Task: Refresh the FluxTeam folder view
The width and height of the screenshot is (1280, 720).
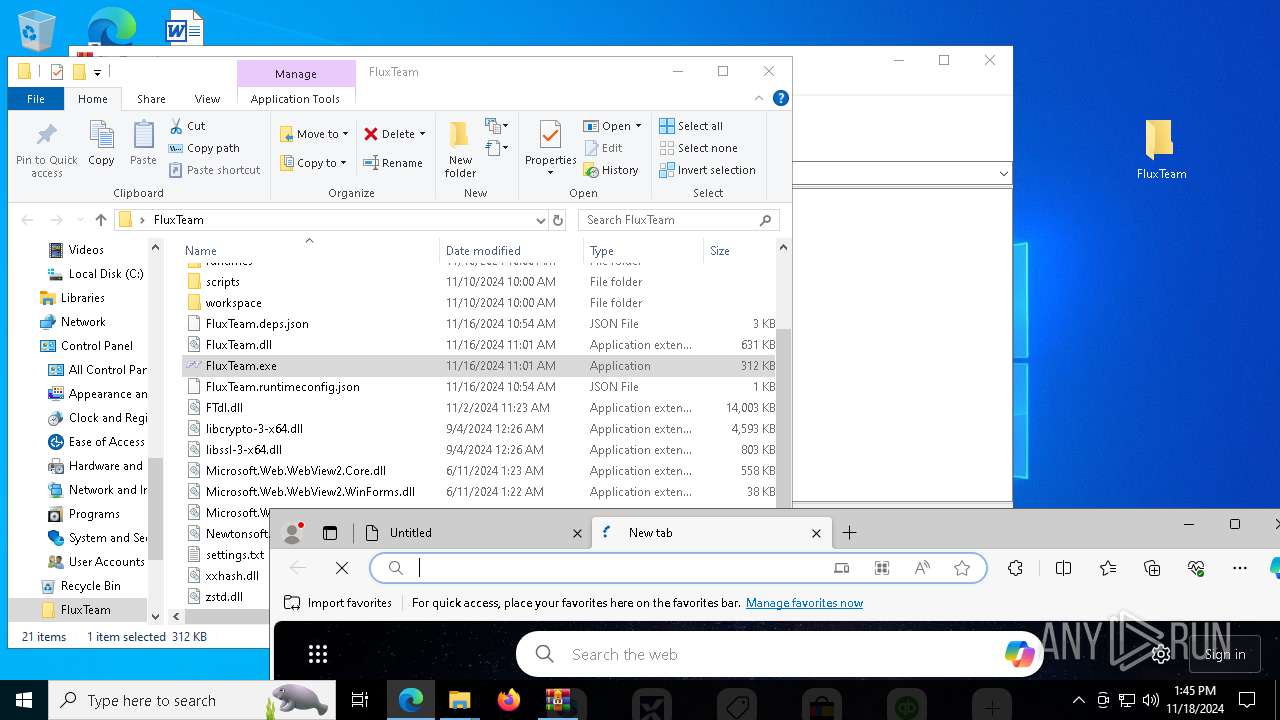Action: coord(558,220)
